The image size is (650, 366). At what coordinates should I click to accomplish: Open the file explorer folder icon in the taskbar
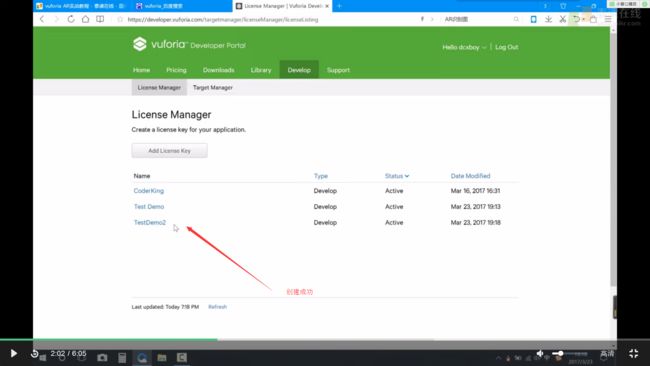pyautogui.click(x=162, y=358)
